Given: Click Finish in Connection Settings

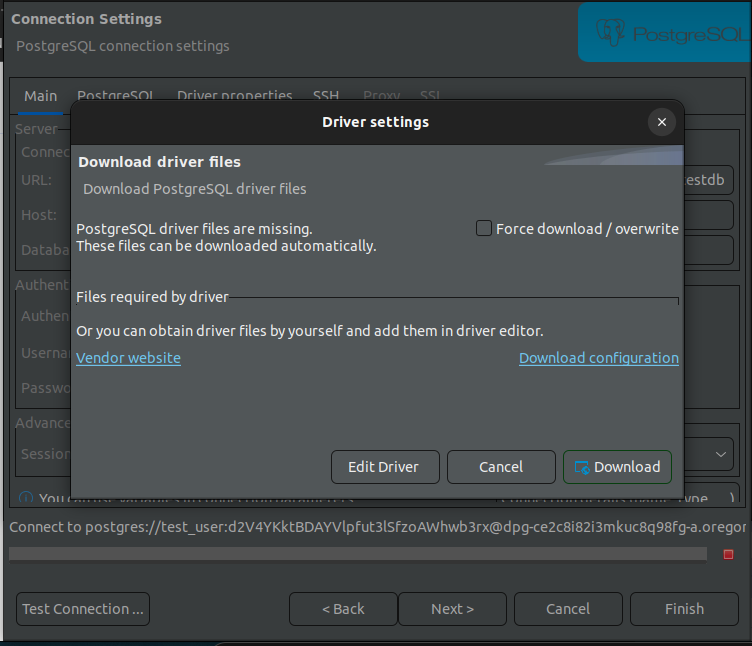Looking at the screenshot, I should (684, 609).
